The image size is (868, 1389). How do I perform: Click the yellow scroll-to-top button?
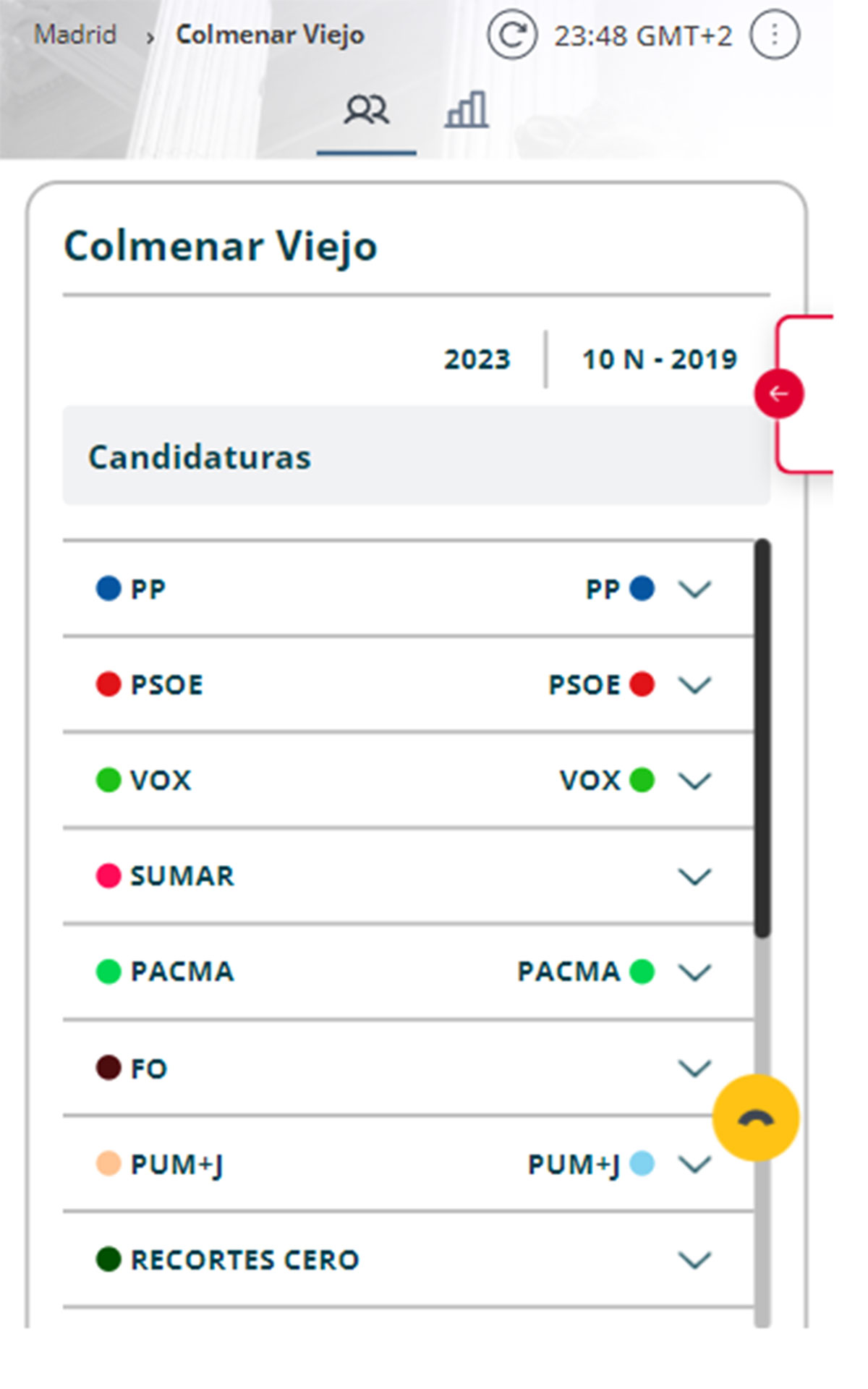tap(755, 1118)
